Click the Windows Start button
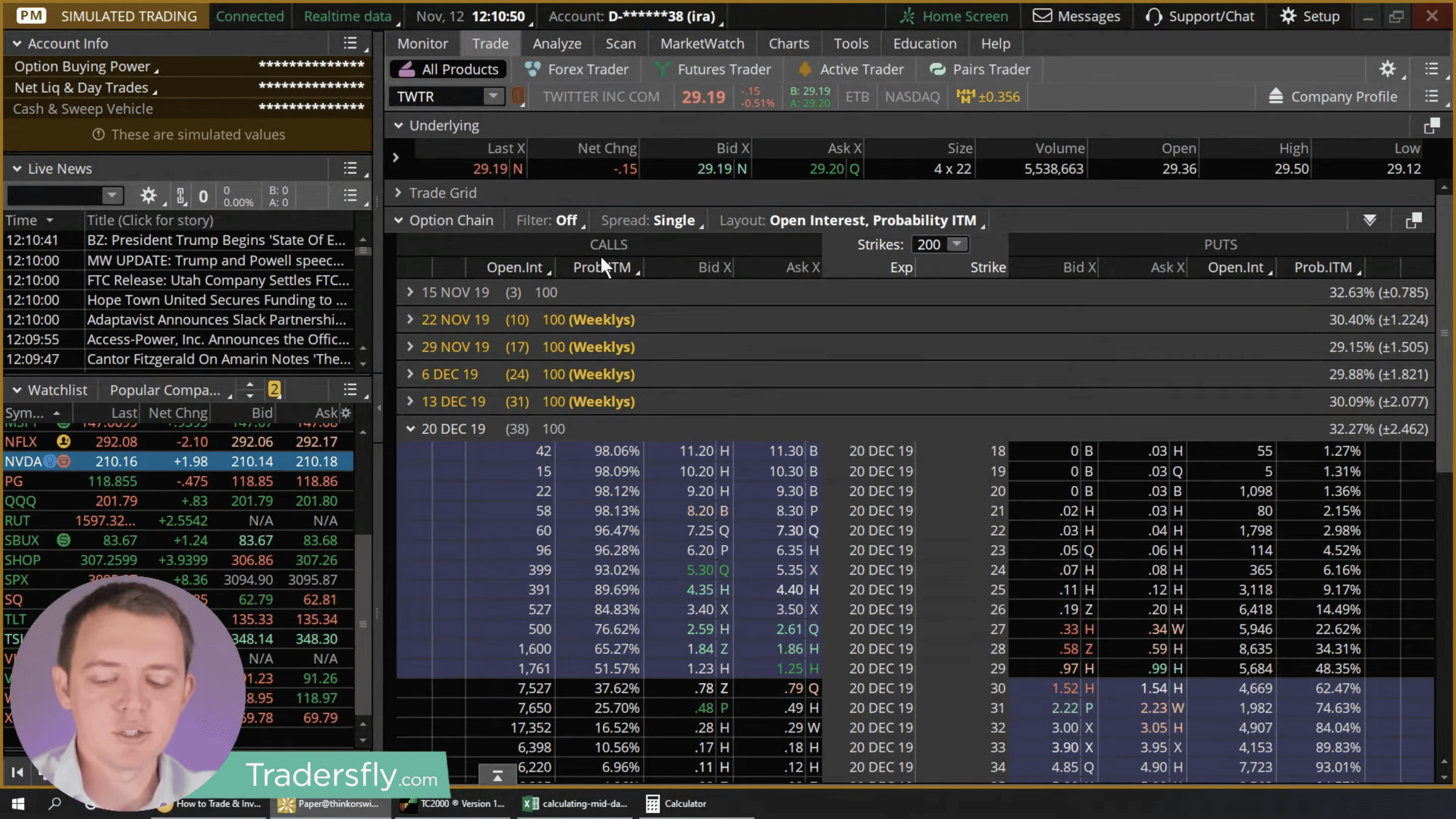Viewport: 1456px width, 819px height. [18, 803]
